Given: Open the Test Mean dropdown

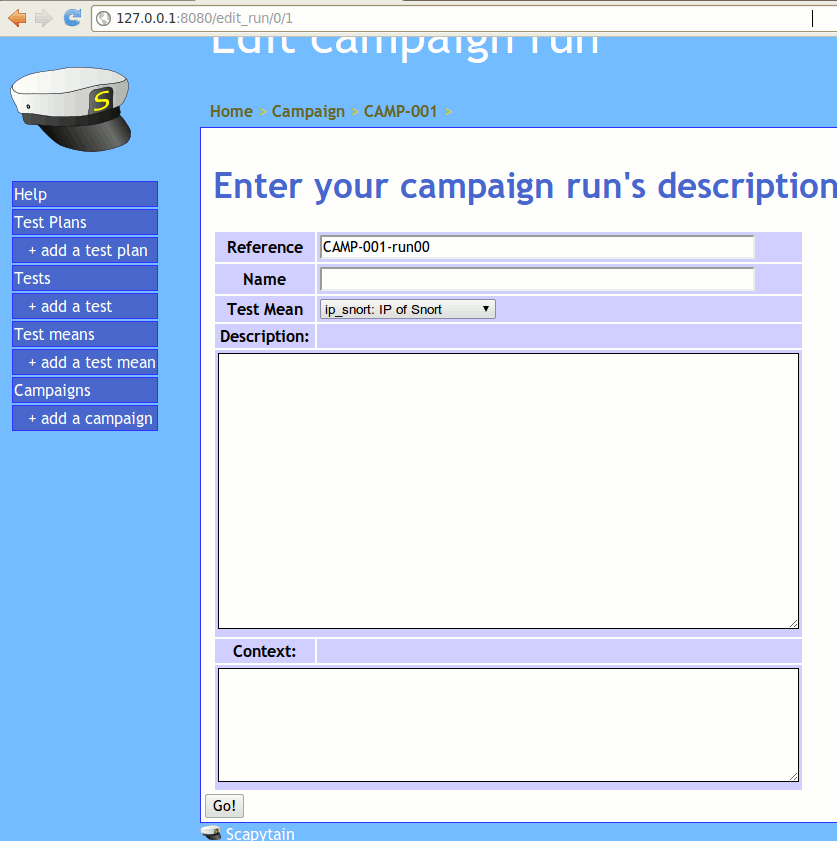Looking at the screenshot, I should [x=408, y=309].
